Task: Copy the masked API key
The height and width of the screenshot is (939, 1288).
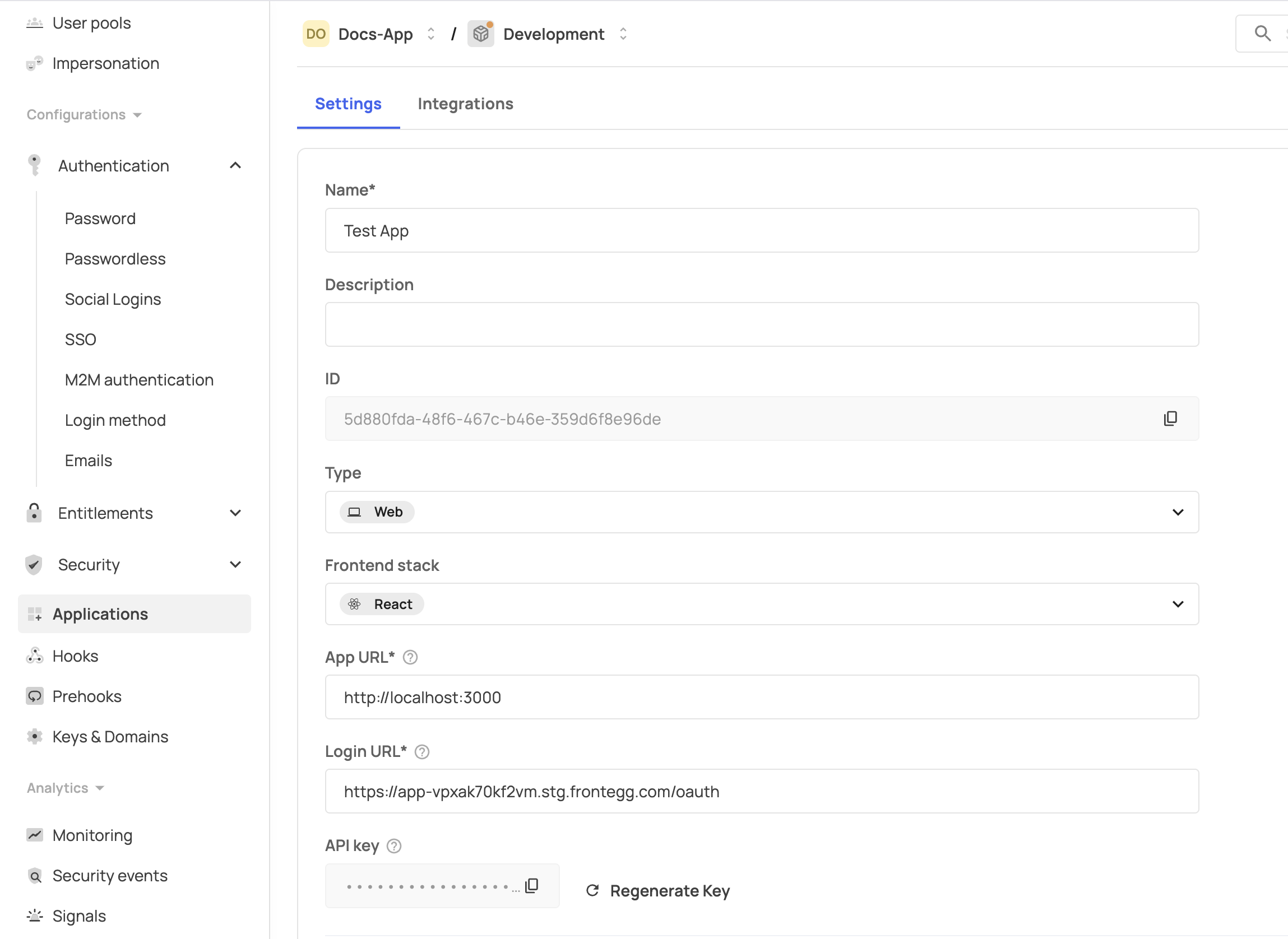Action: 532,886
